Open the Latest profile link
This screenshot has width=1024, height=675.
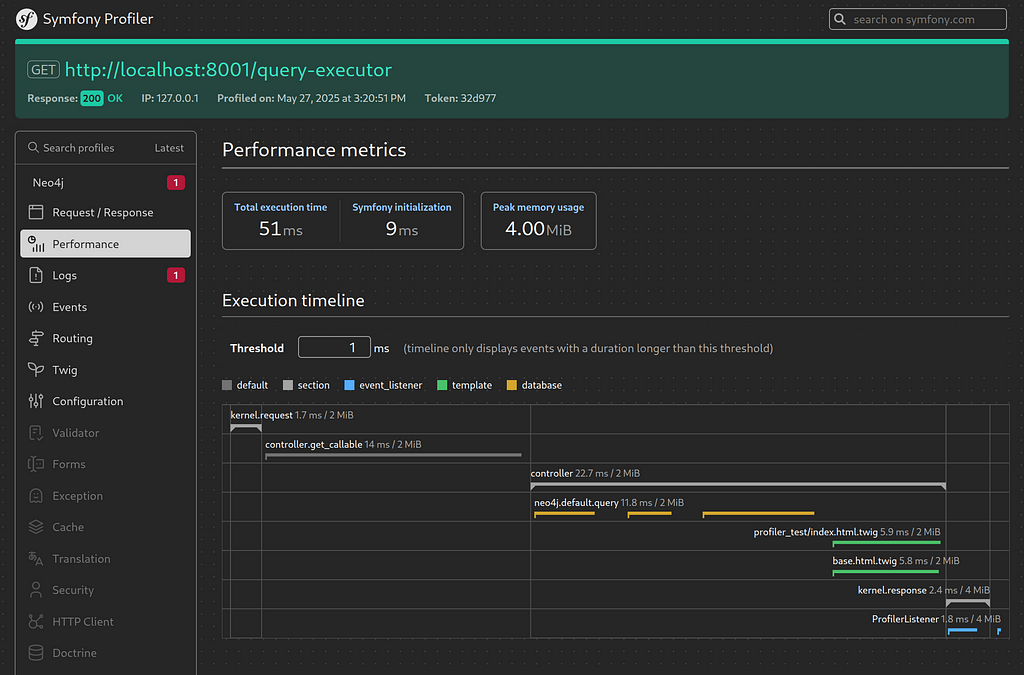pos(169,148)
